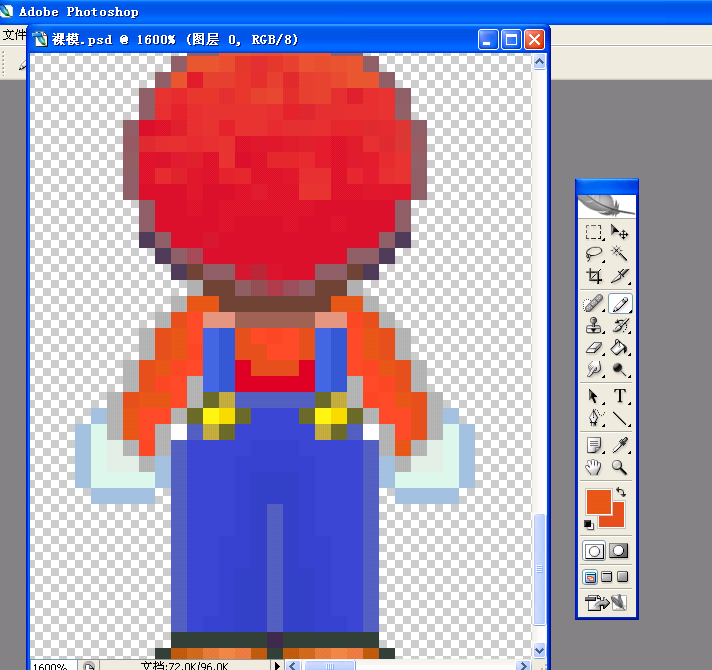The image size is (712, 670).
Task: Select the Clone Stamp tool
Action: [x=593, y=325]
